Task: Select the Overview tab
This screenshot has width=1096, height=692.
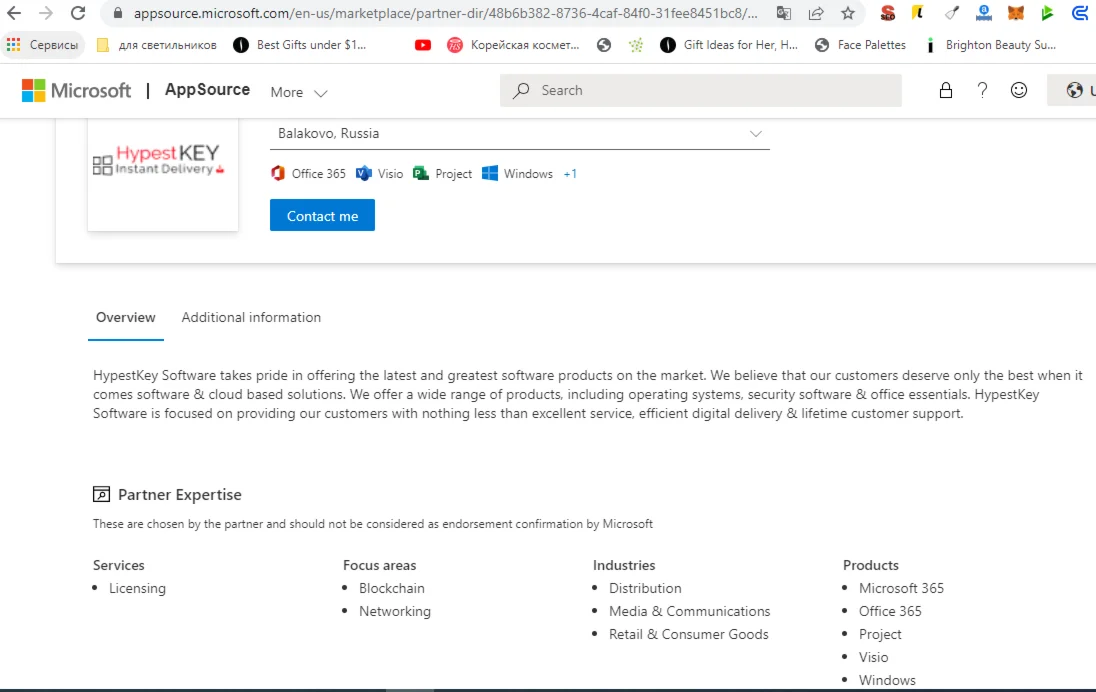Action: 126,317
